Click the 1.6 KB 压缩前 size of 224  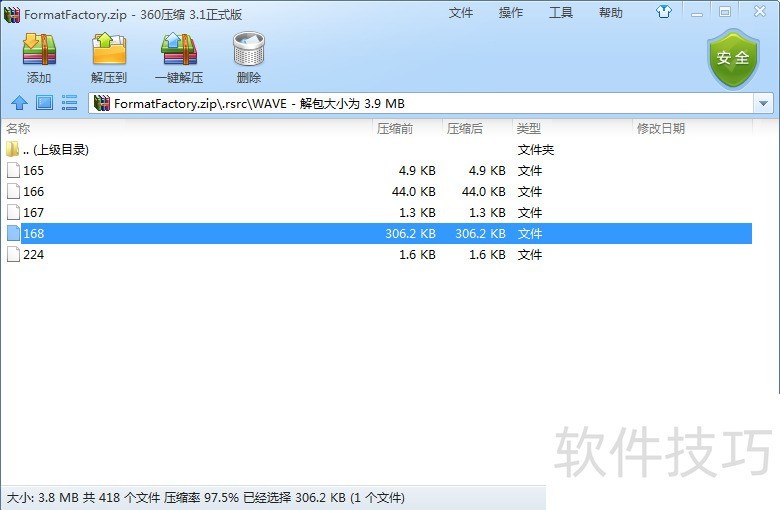click(x=417, y=254)
